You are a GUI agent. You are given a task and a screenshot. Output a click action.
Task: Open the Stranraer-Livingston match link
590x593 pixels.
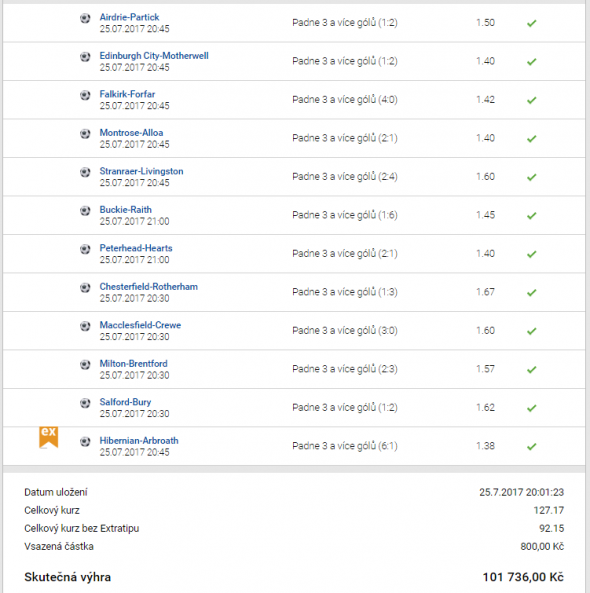coord(141,171)
